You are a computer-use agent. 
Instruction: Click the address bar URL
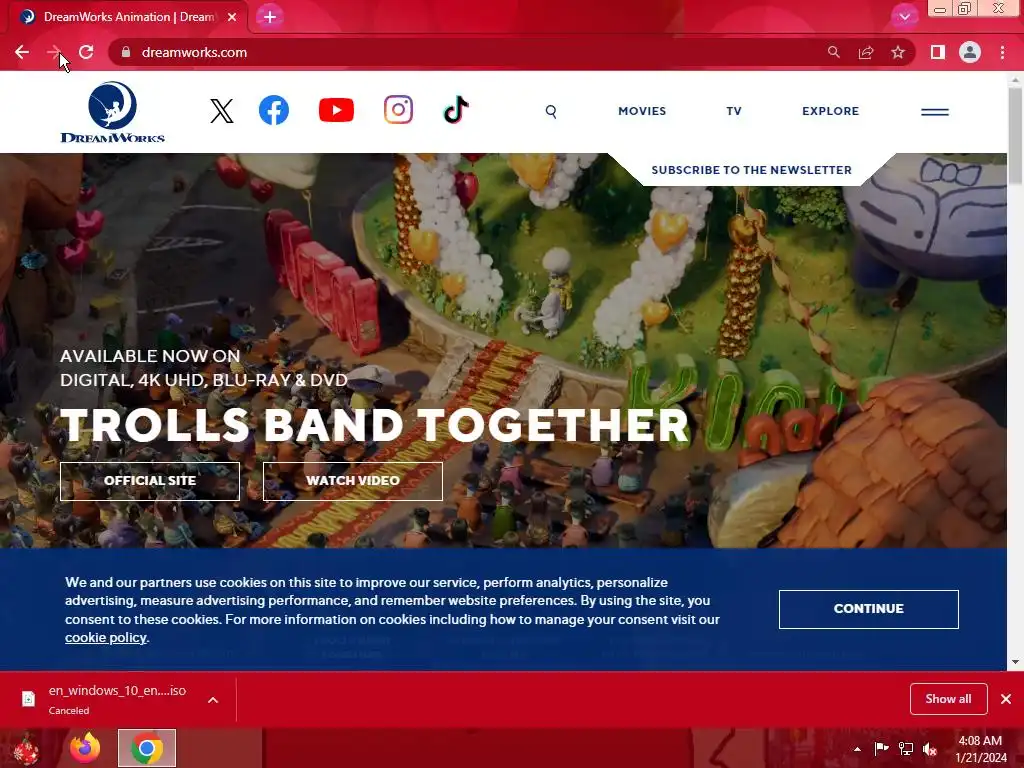(195, 52)
